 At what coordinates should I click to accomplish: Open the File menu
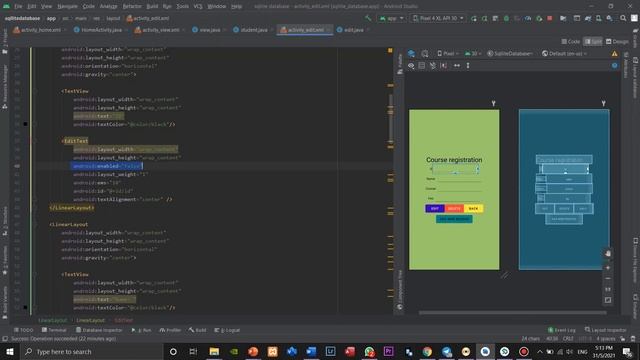[18, 6]
